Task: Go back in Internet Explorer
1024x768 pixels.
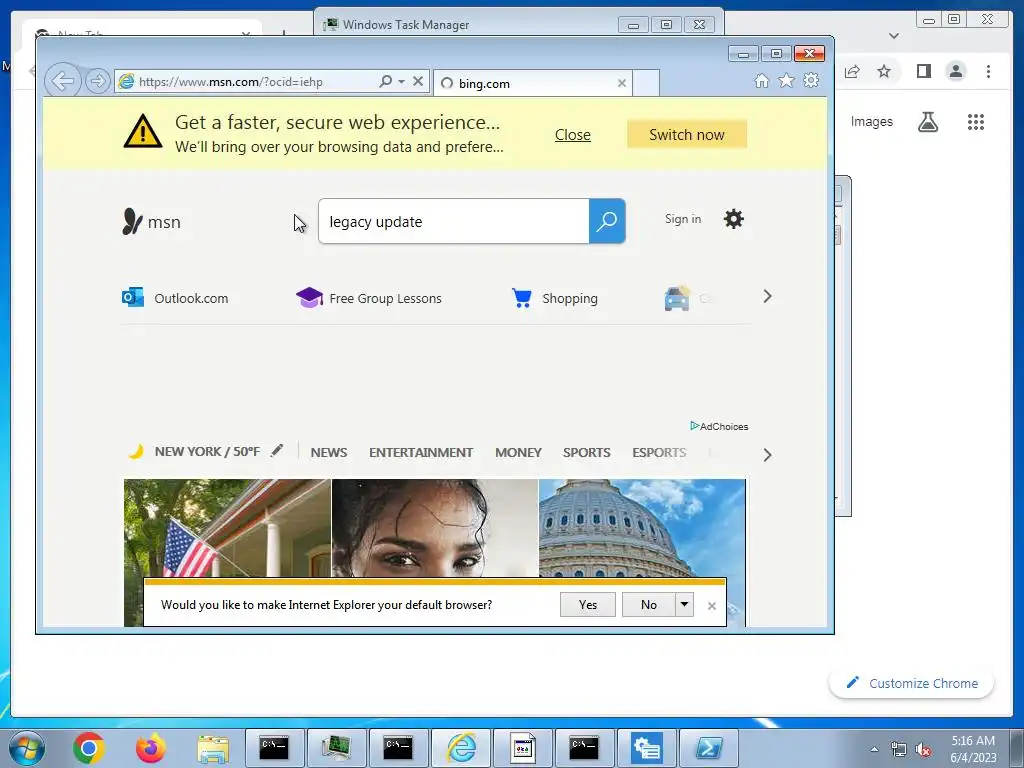Action: click(63, 81)
